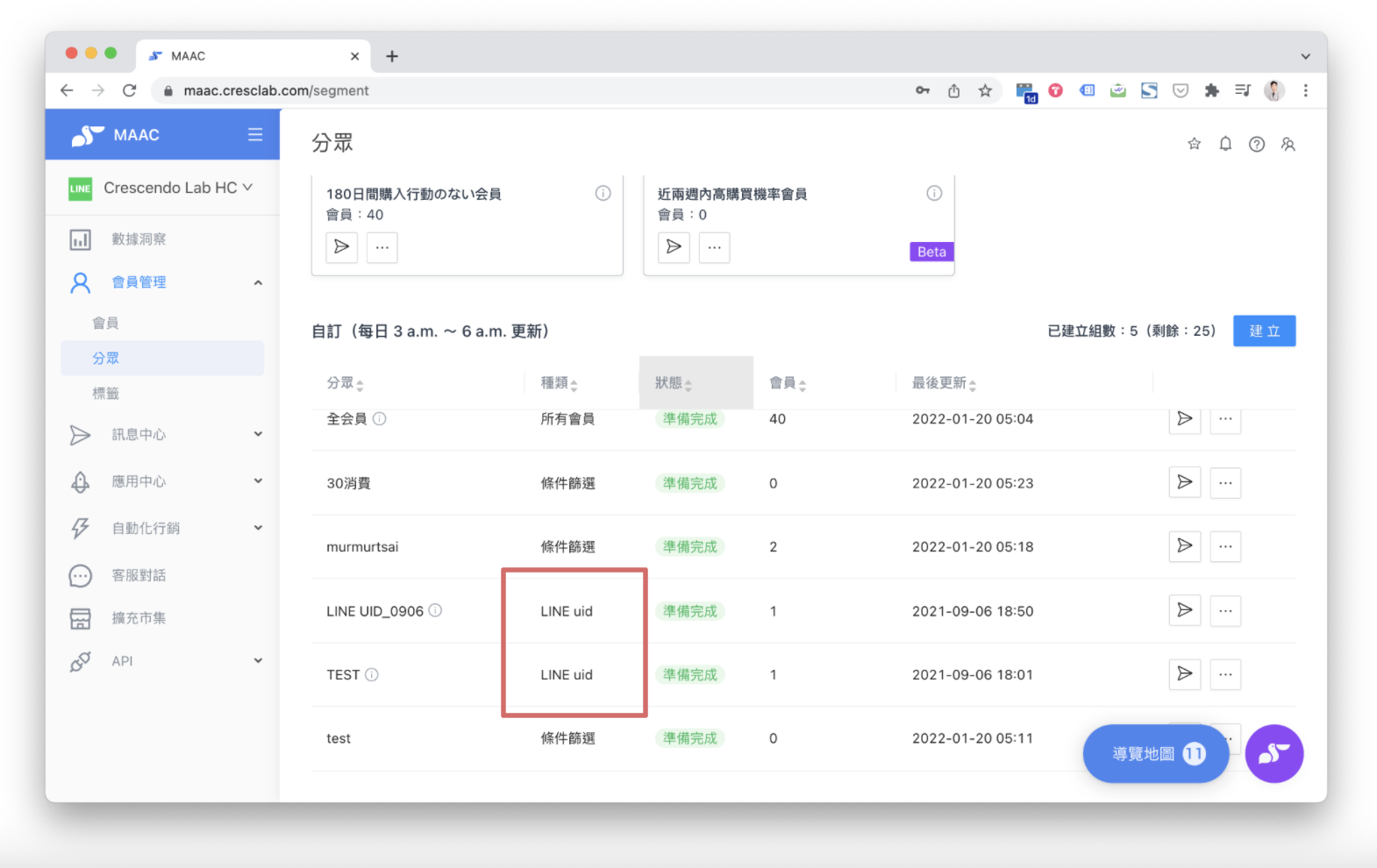
Task: Click the send icon for murmurtsai segment
Action: 1184,546
